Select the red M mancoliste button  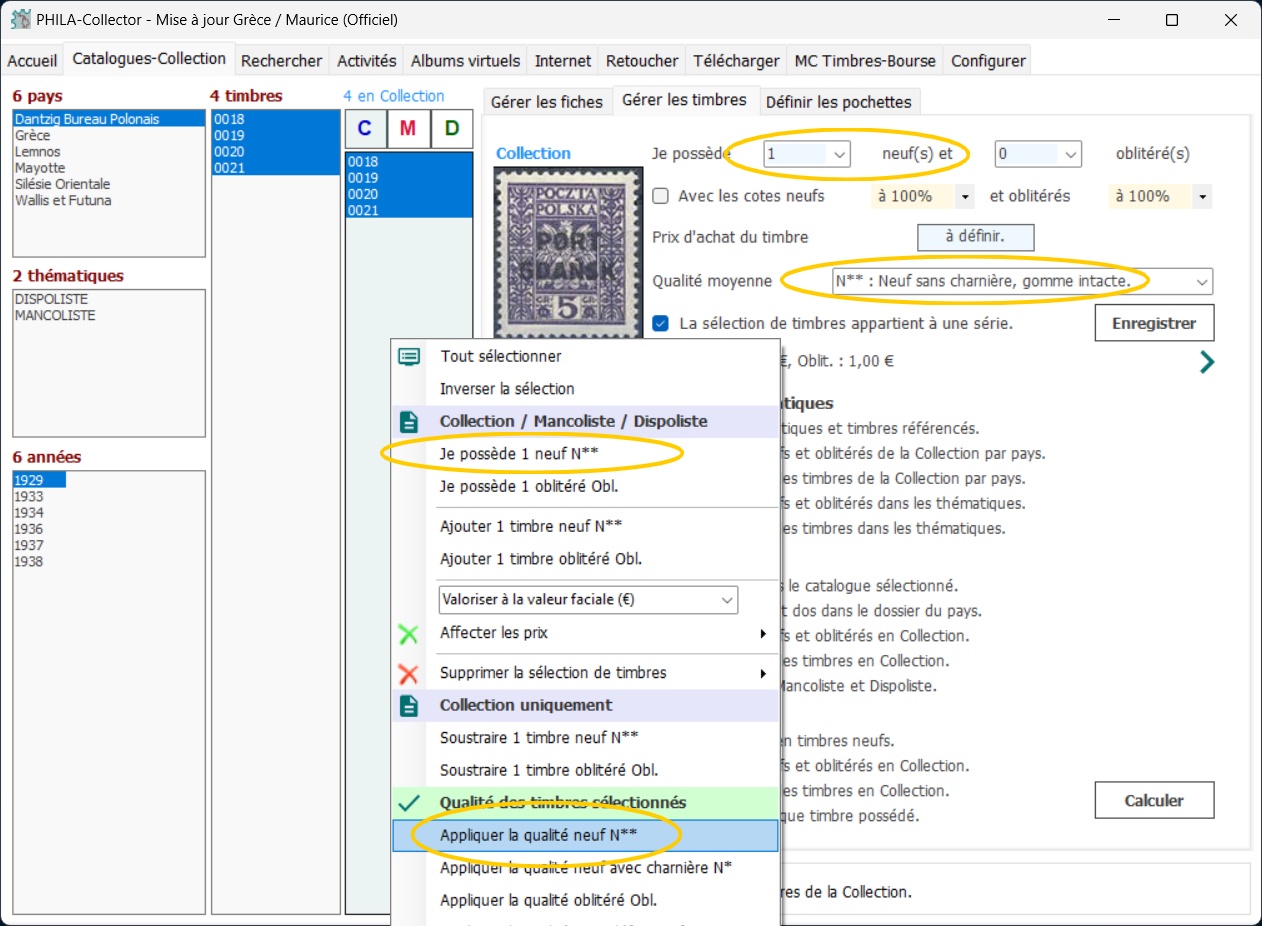pos(408,128)
